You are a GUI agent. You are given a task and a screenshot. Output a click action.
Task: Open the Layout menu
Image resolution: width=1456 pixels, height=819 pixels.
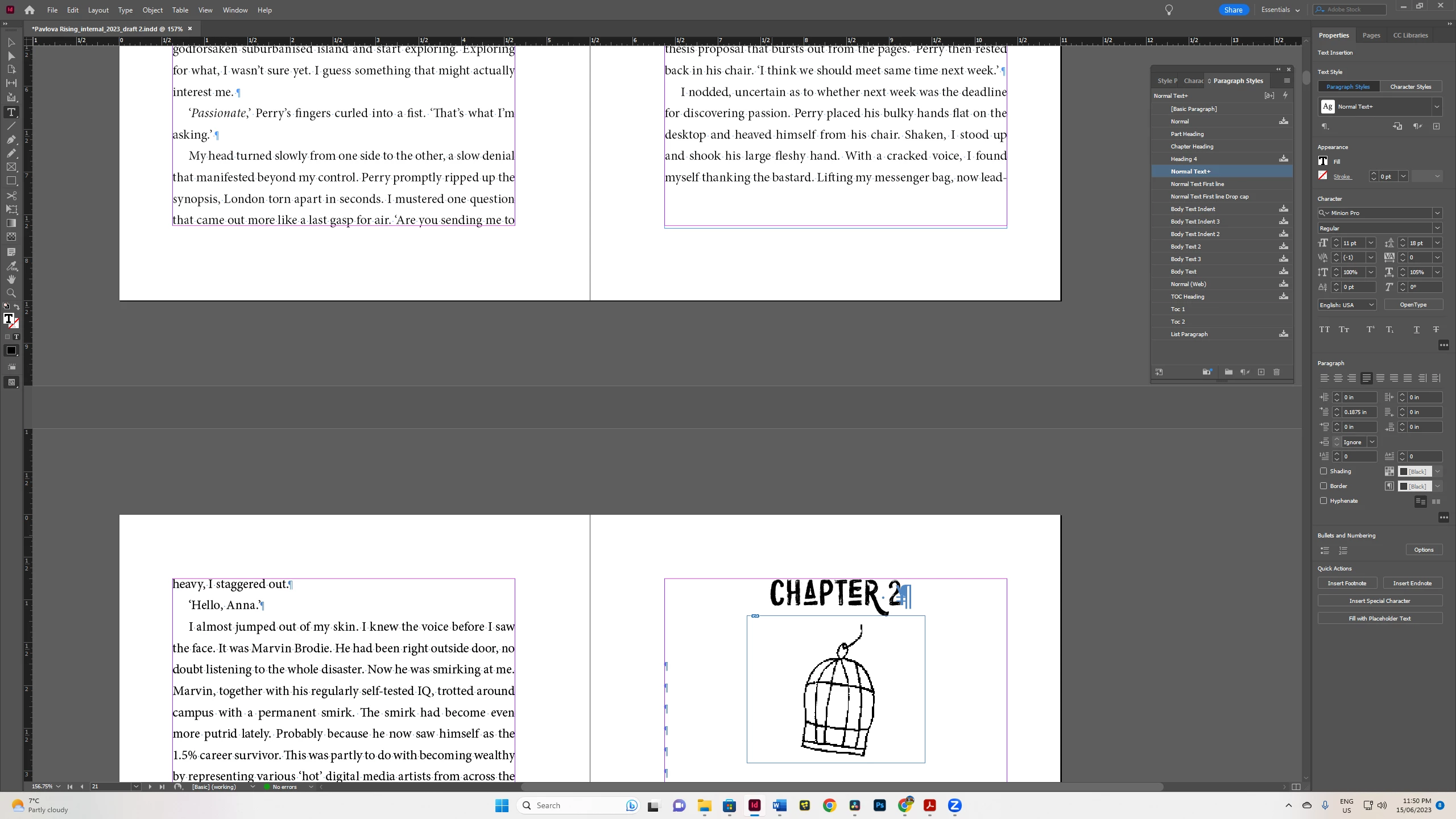98,10
